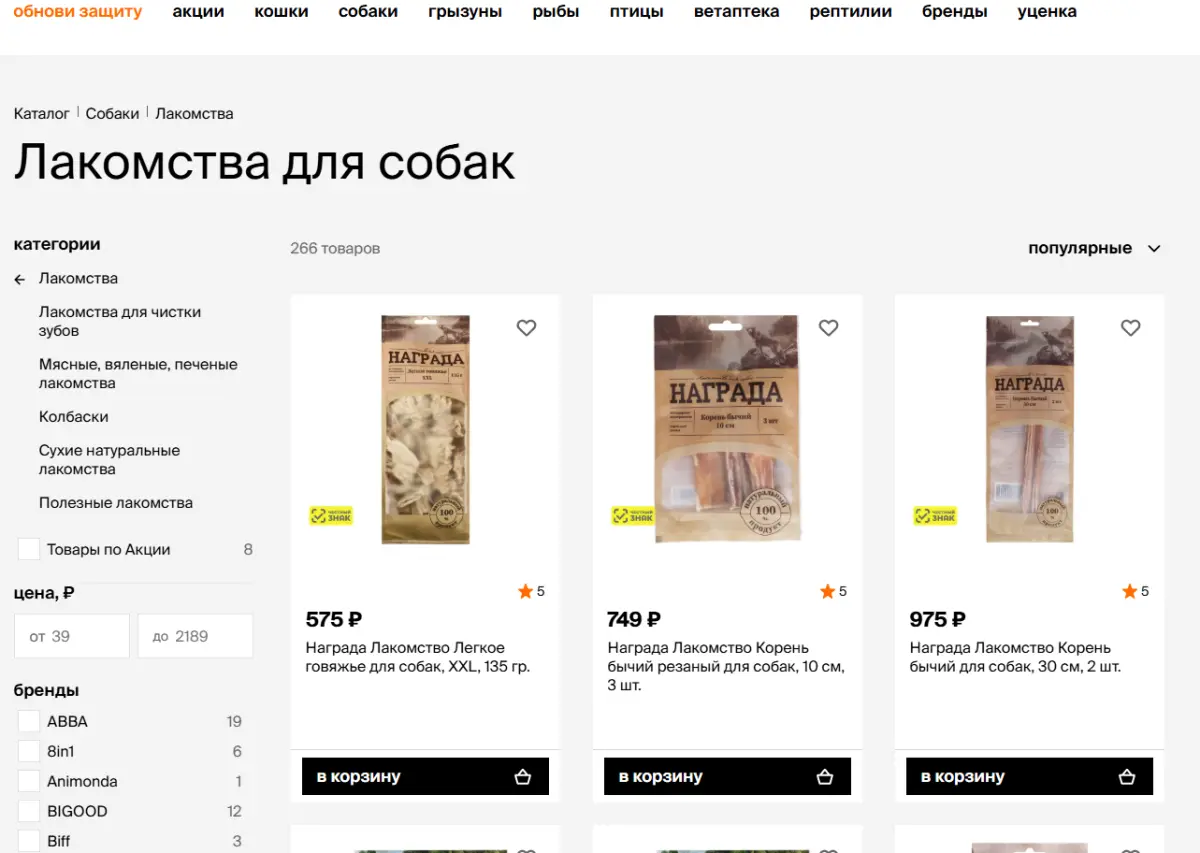
Task: Click Честный знак badge on Лёгкое говяжье card
Action: coord(331,515)
